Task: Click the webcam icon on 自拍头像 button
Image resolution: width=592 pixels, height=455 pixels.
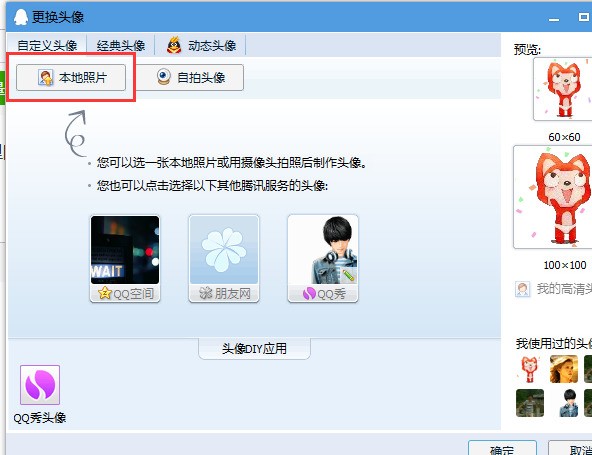Action: click(164, 77)
